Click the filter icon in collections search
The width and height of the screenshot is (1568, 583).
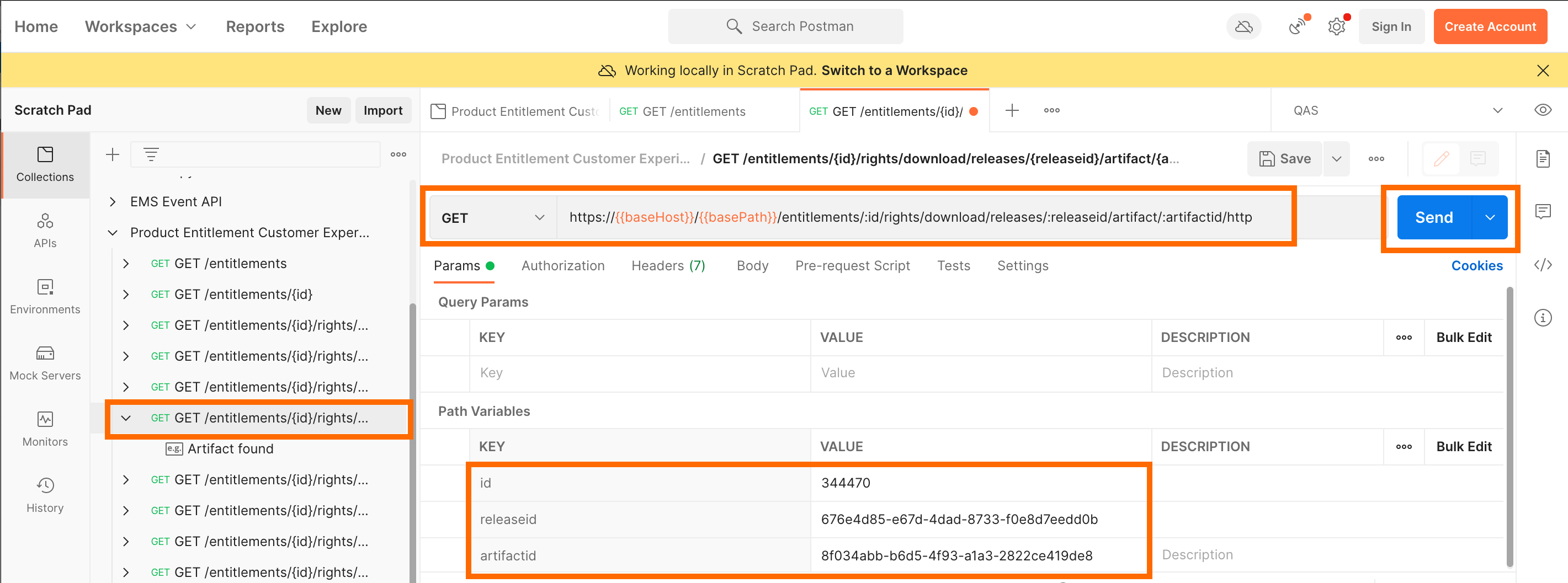pyautogui.click(x=151, y=154)
